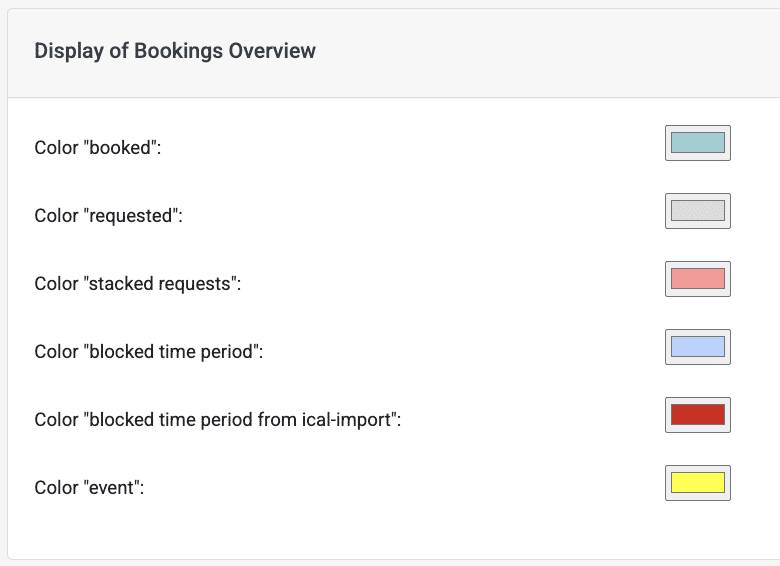Change the "stacked requests" color swatch
This screenshot has width=780, height=566.
(697, 279)
